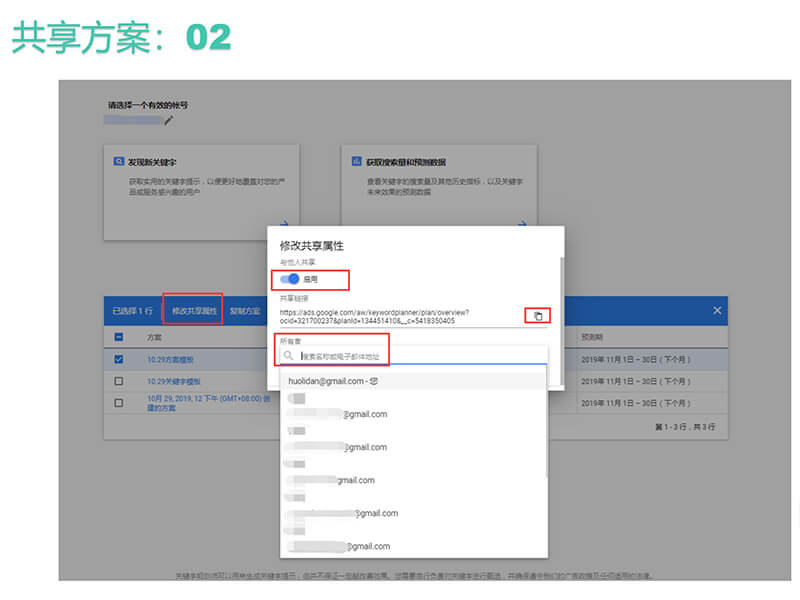Click the 获取搜索量和预测数据 chart icon
The image size is (800, 600).
tap(356, 161)
